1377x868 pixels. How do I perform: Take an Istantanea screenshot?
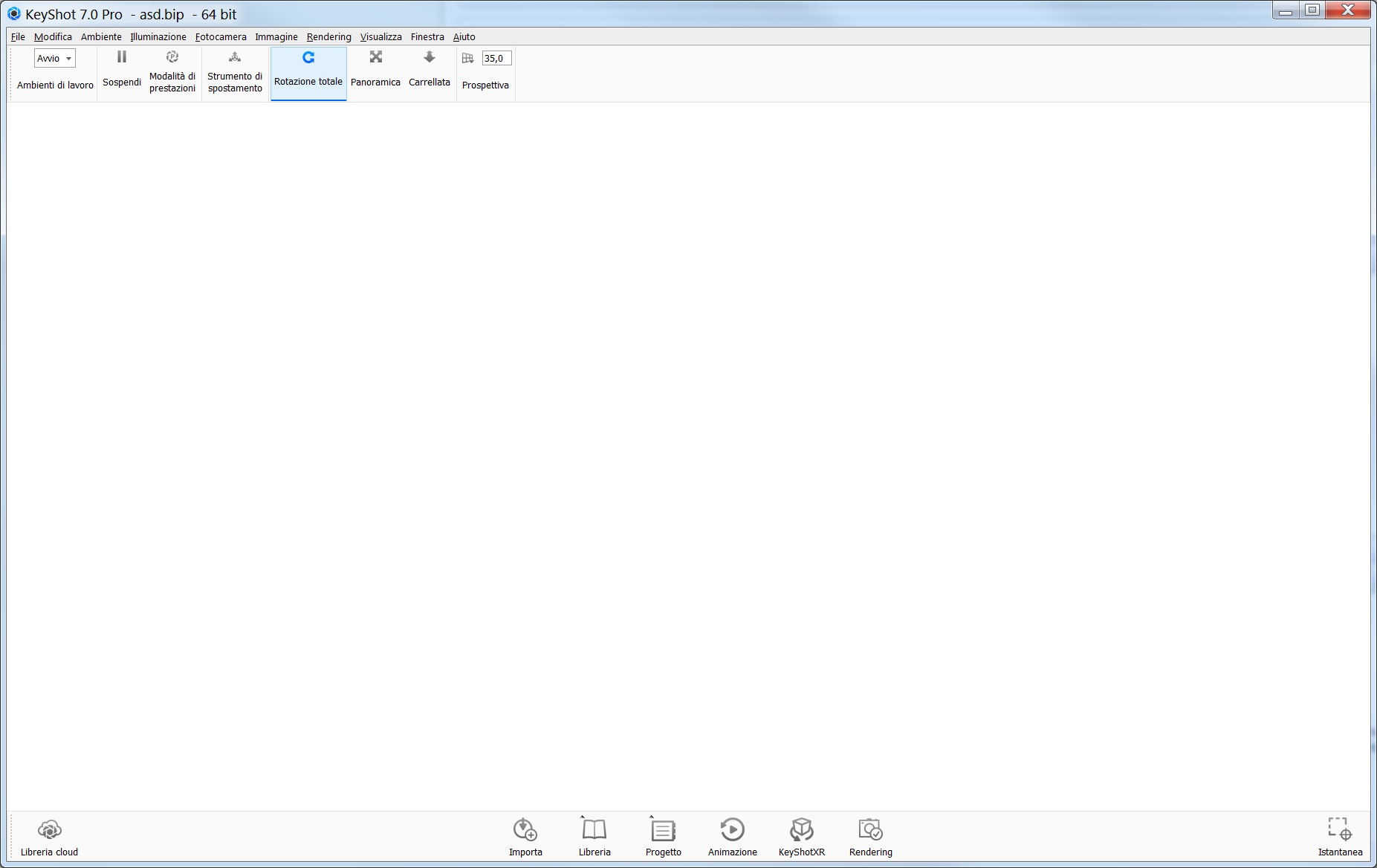[x=1340, y=838]
